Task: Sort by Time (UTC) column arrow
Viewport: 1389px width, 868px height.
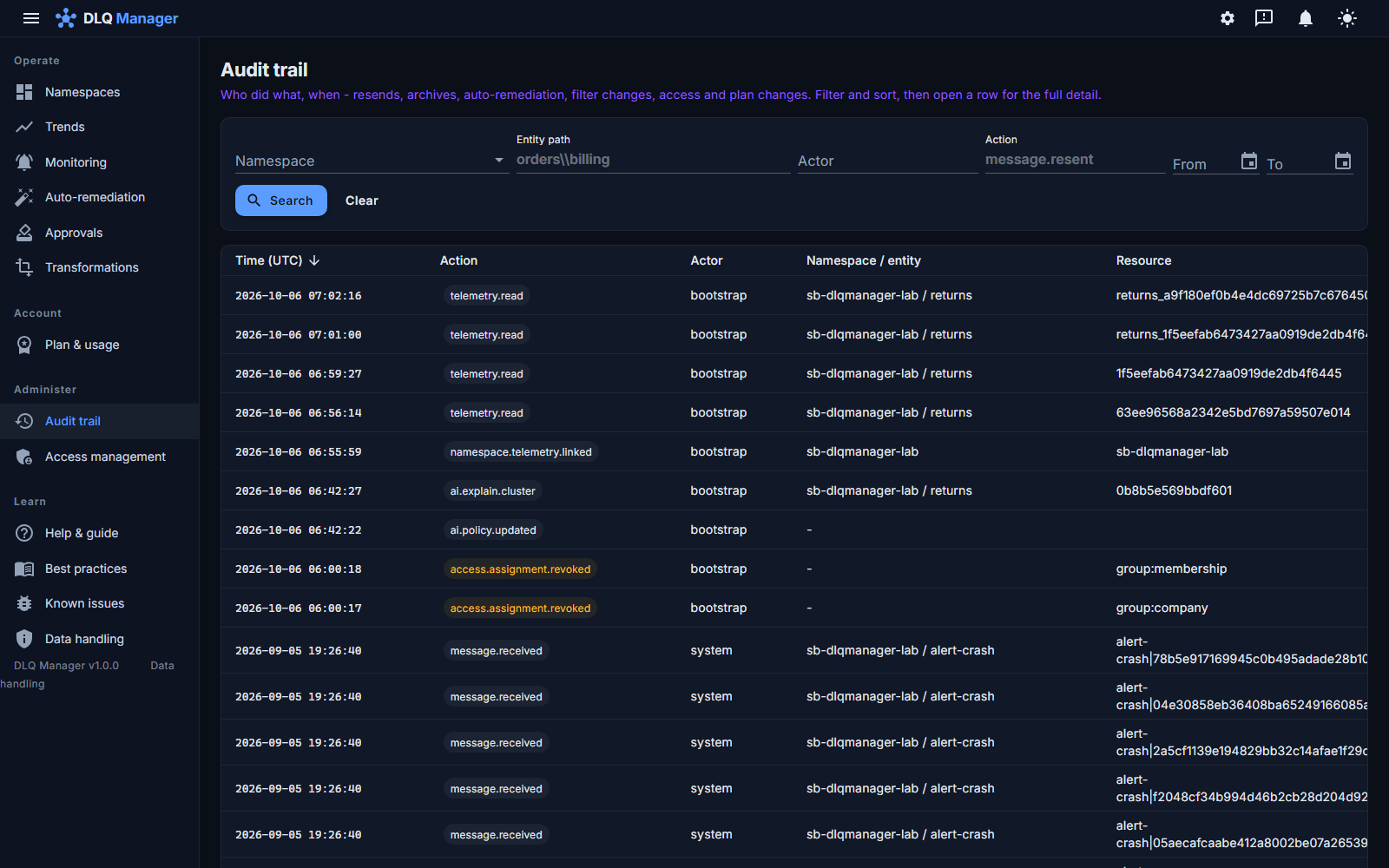Action: [314, 260]
